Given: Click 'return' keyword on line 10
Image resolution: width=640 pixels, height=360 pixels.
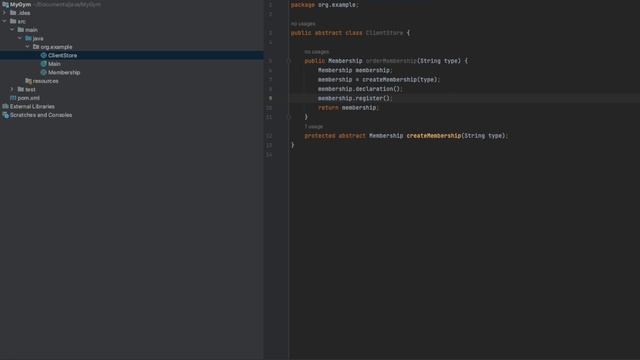Looking at the screenshot, I should click(328, 108).
